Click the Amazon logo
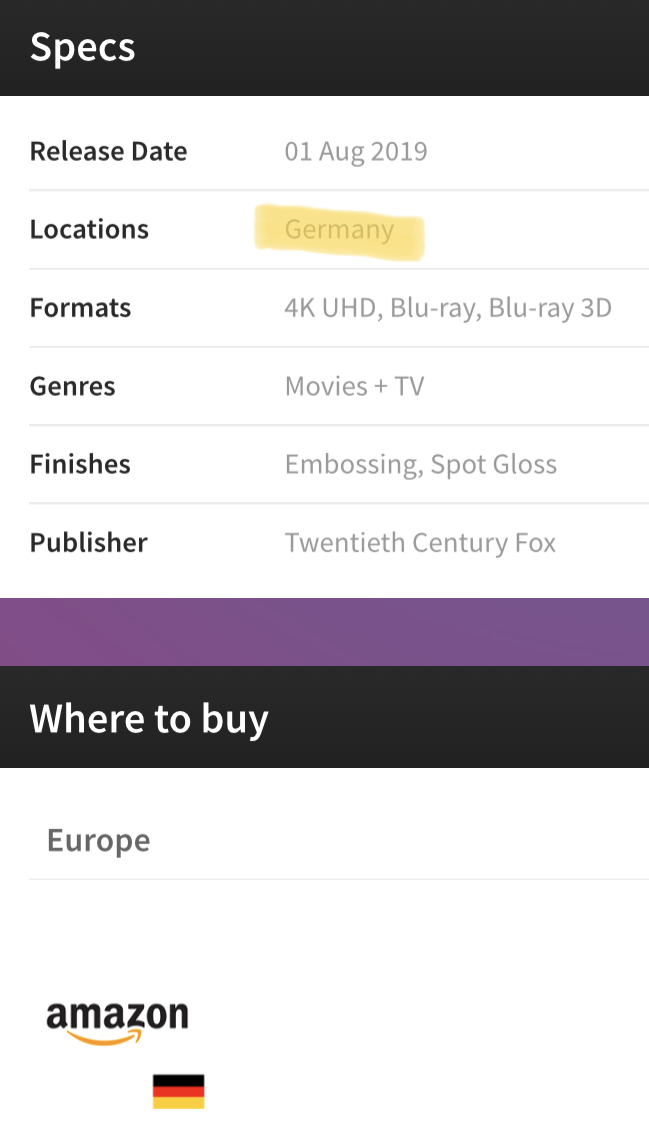649x1144 pixels. pyautogui.click(x=117, y=1021)
